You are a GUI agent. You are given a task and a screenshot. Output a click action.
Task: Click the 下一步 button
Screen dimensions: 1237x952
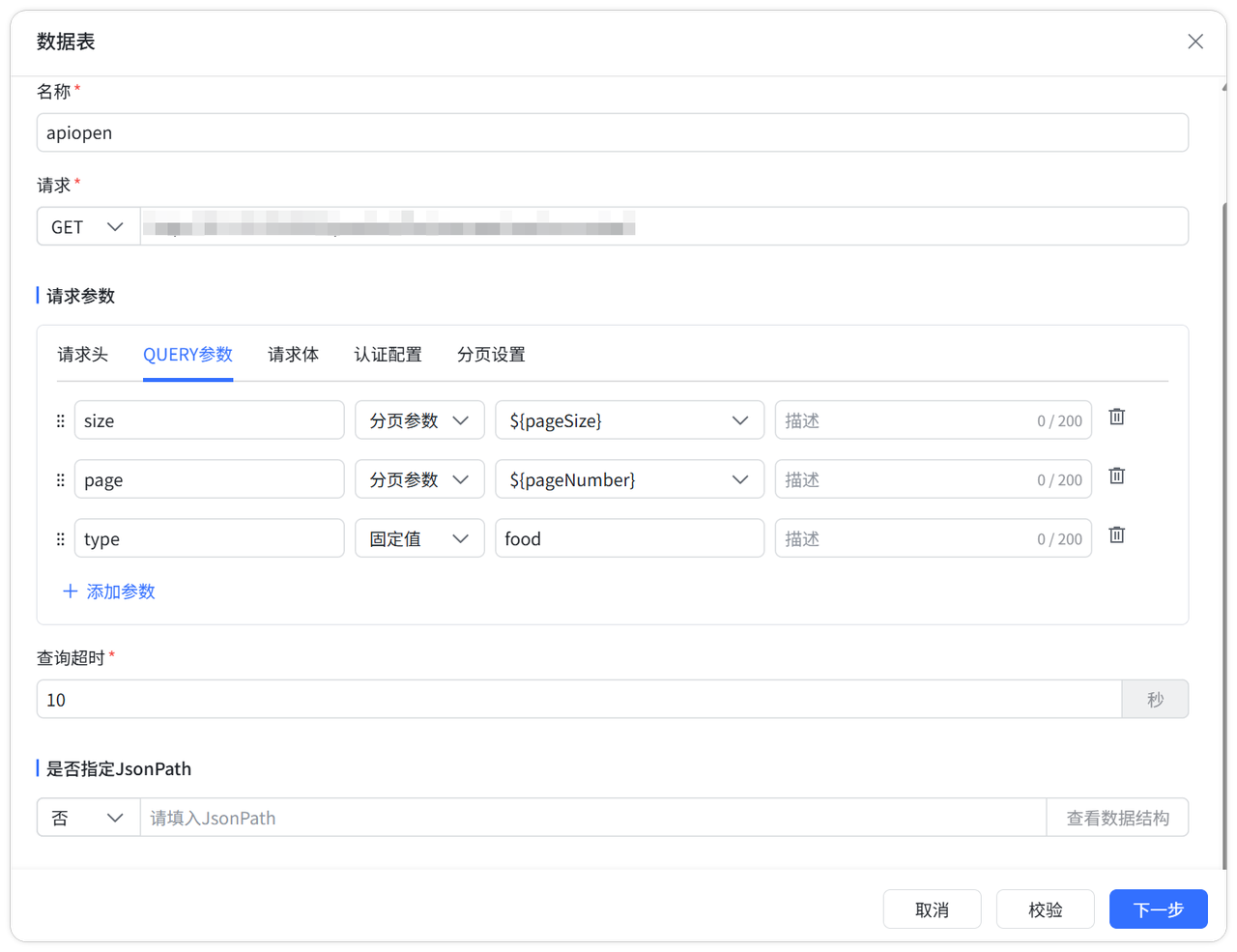tap(1158, 909)
